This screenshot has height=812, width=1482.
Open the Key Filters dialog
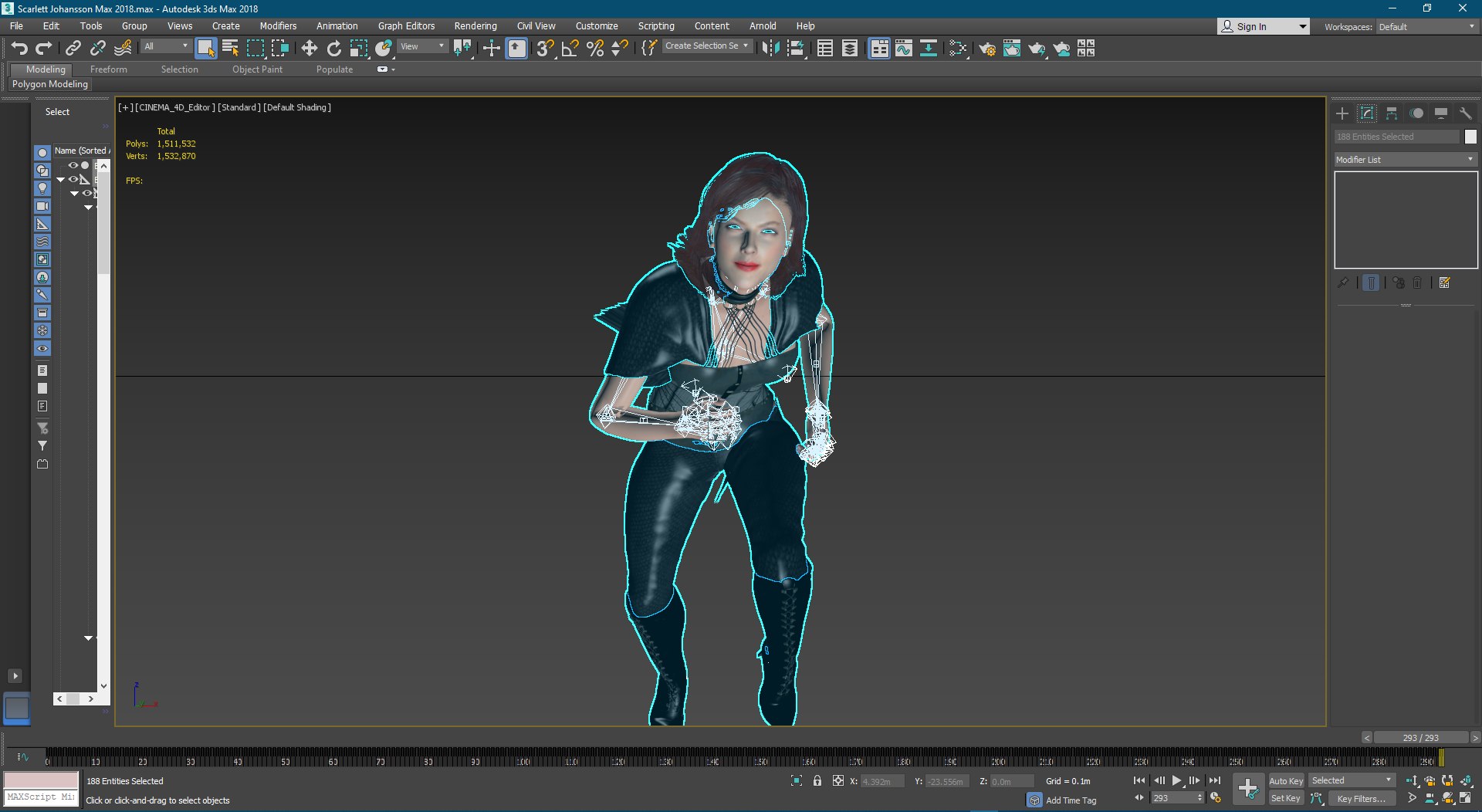tap(1361, 799)
